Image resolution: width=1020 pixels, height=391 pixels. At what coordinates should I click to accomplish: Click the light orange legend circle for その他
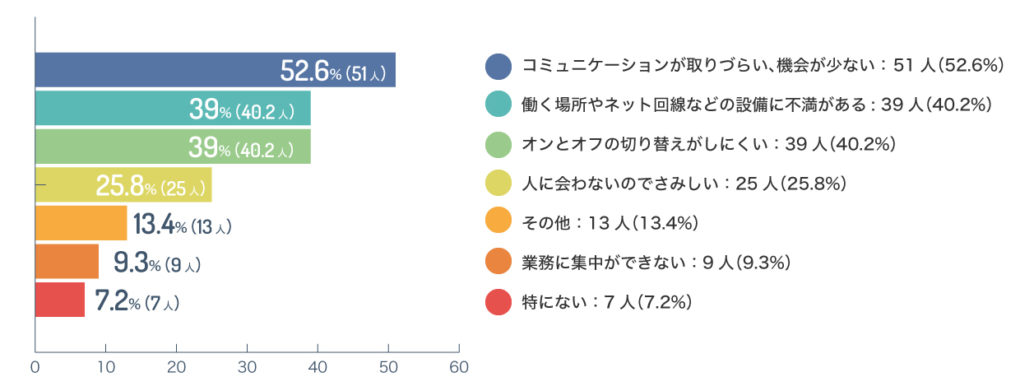498,223
